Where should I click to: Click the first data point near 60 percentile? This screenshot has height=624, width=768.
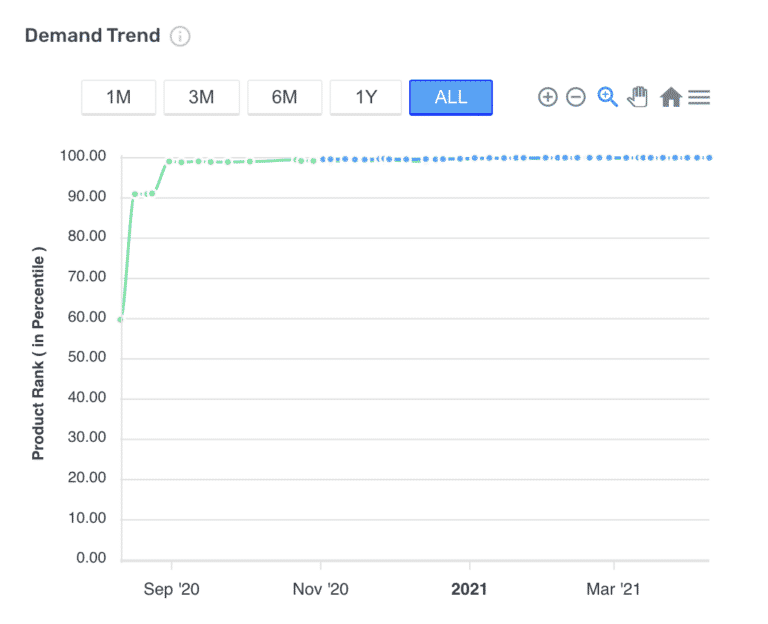click(121, 320)
